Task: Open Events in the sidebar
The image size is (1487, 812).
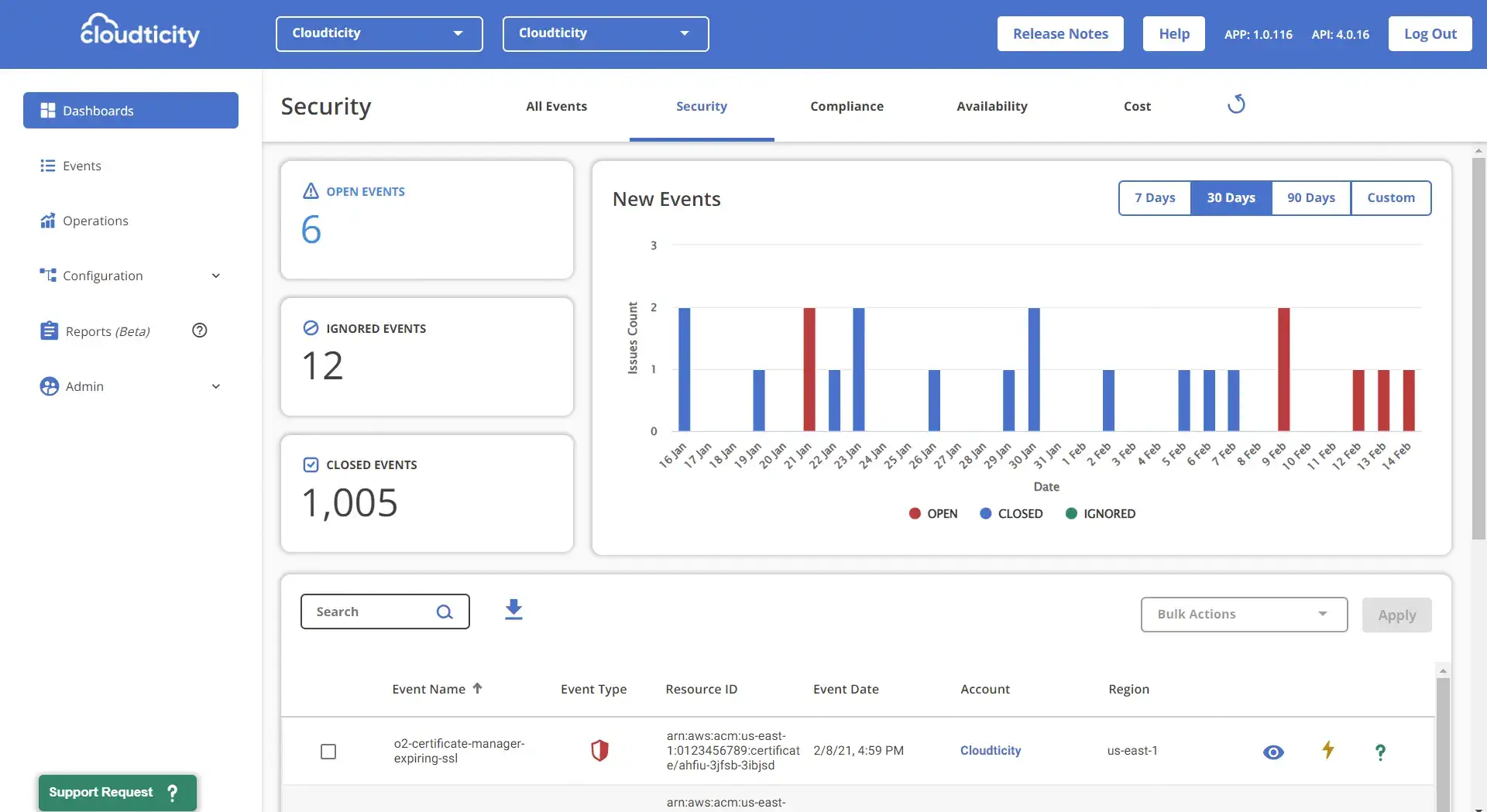Action: pos(131,166)
